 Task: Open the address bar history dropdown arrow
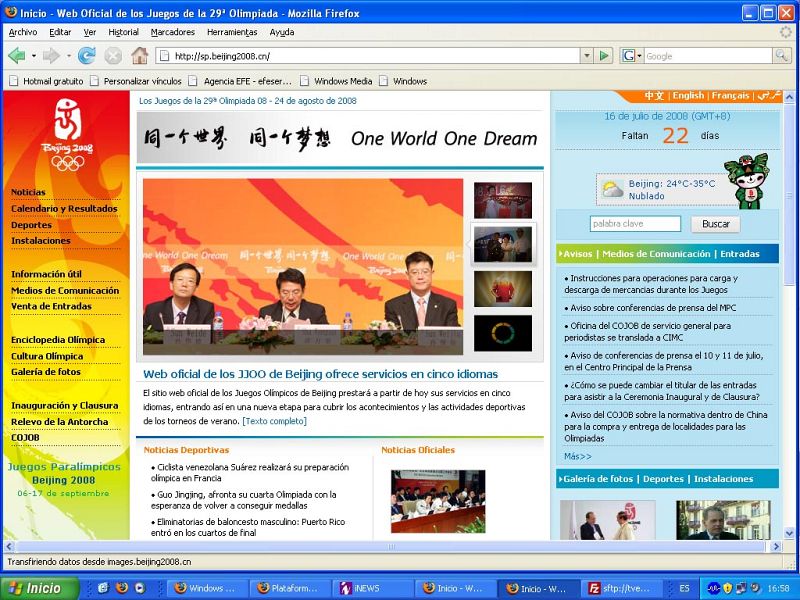[x=586, y=56]
